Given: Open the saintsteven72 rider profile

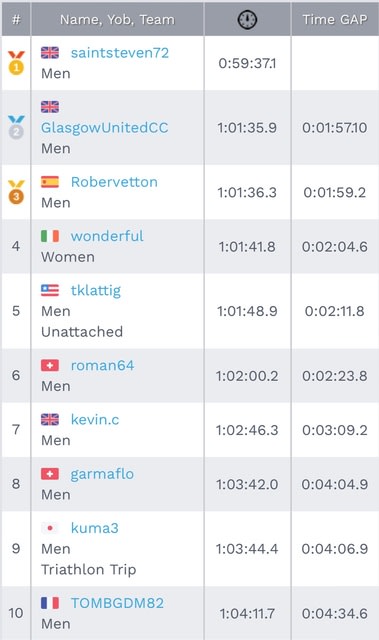Looking at the screenshot, I should (120, 53).
